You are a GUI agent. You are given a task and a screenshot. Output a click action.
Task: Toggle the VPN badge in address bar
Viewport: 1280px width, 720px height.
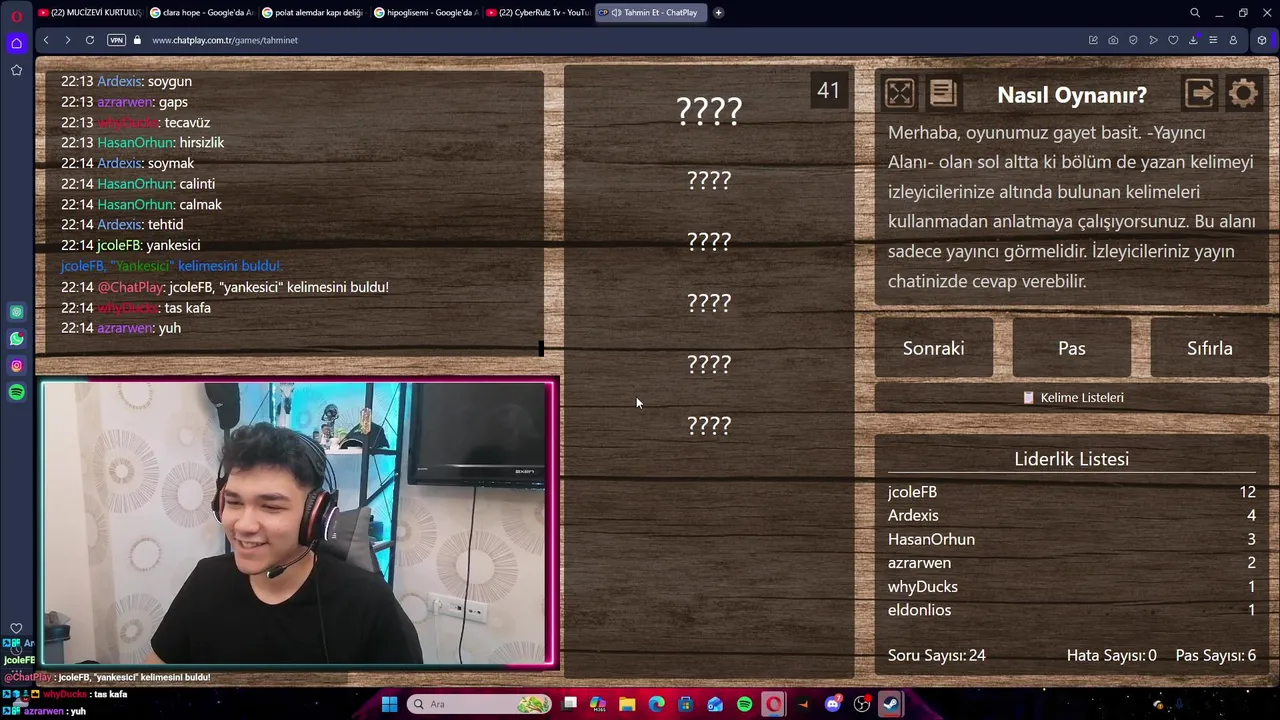click(x=116, y=40)
